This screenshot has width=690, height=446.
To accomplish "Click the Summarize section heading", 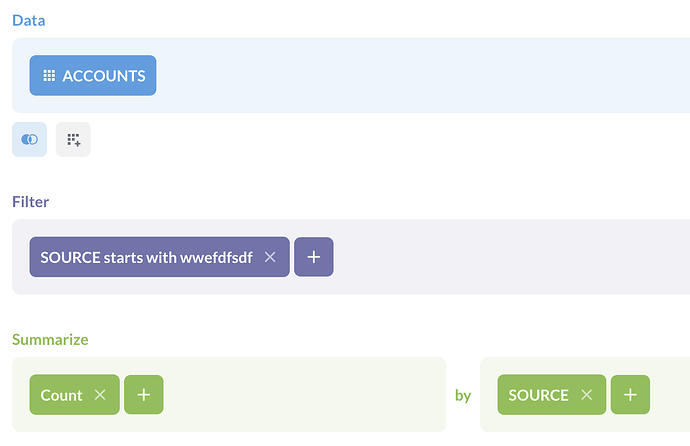I will 50,340.
